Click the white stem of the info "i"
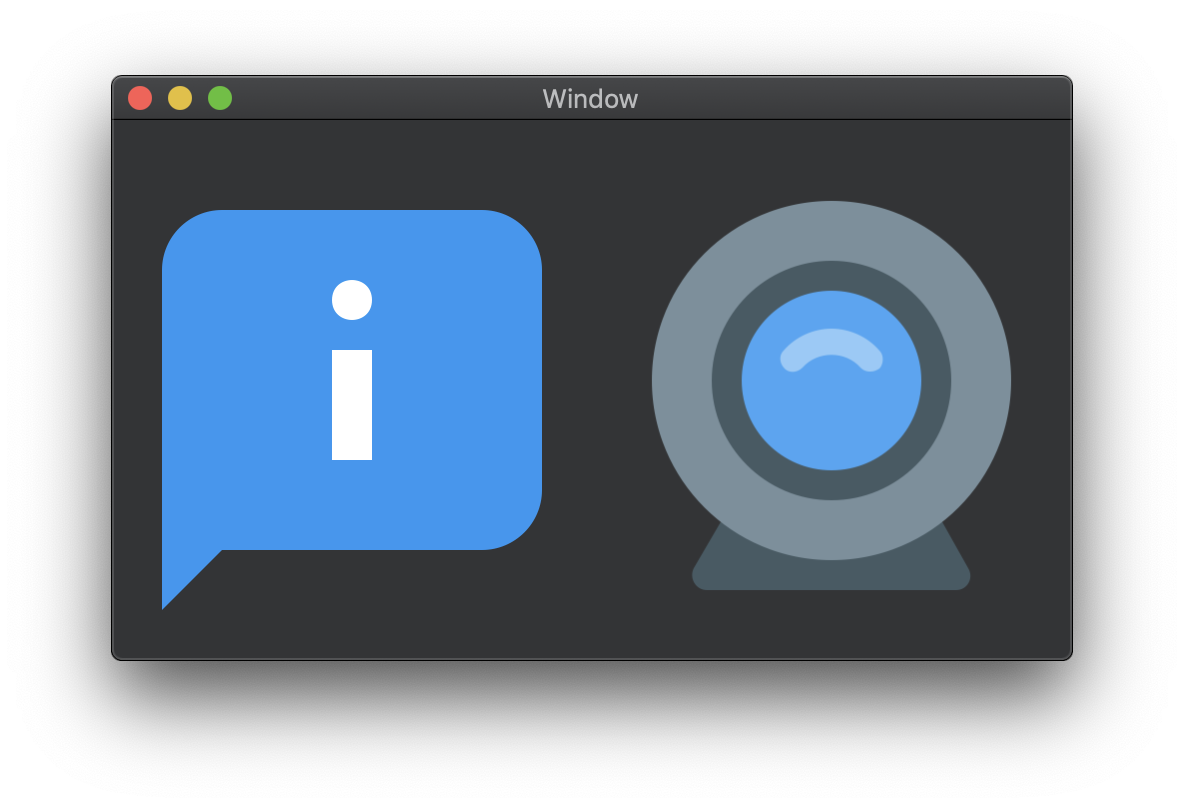This screenshot has width=1184, height=808. click(x=352, y=405)
